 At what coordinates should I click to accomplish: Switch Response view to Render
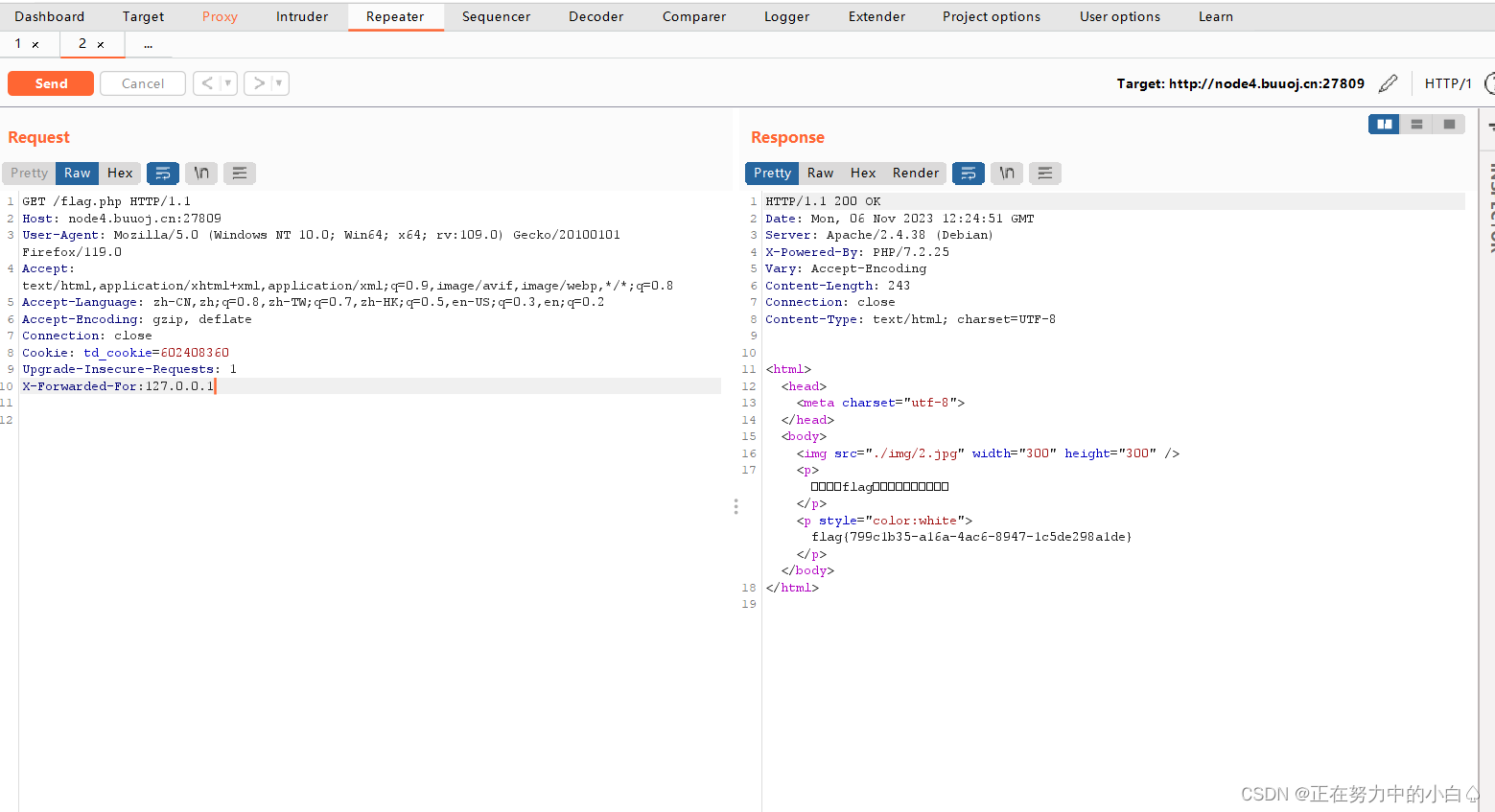click(x=916, y=173)
